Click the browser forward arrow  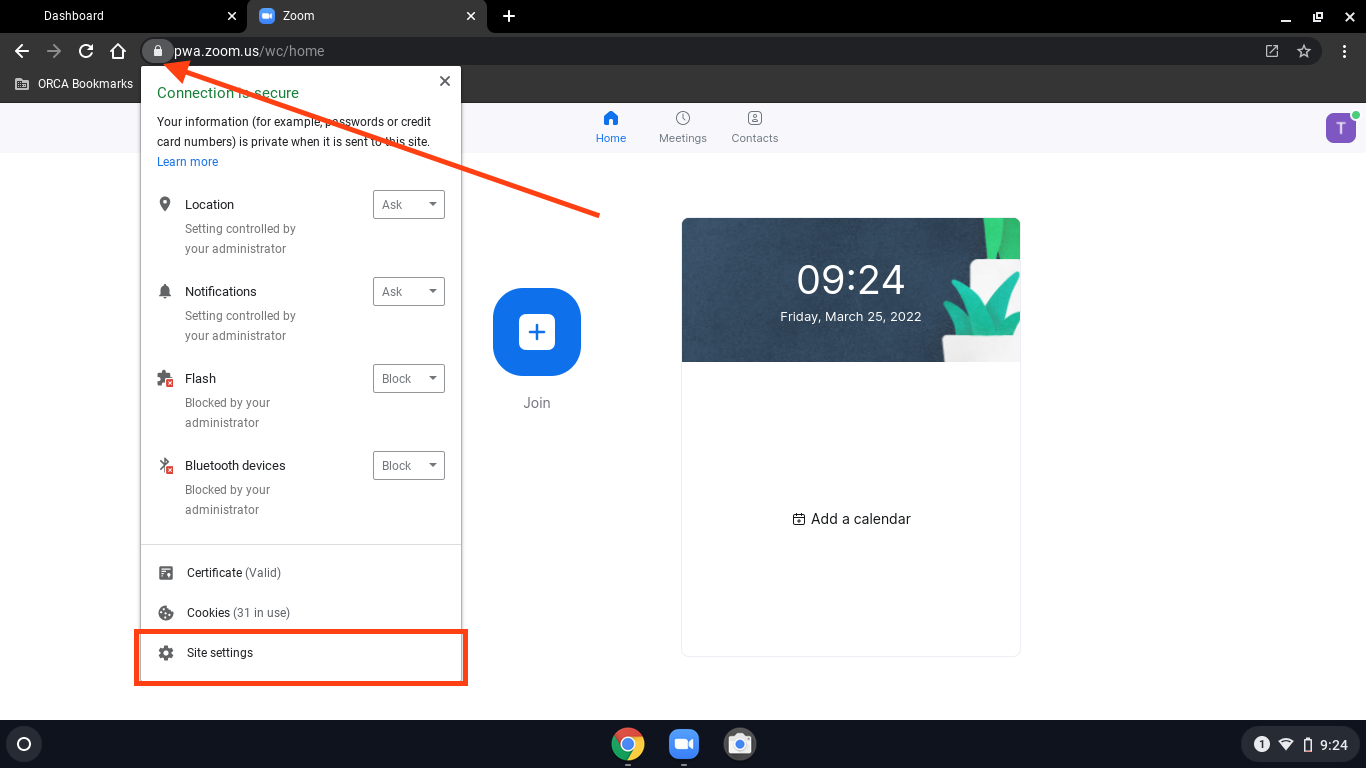54,51
